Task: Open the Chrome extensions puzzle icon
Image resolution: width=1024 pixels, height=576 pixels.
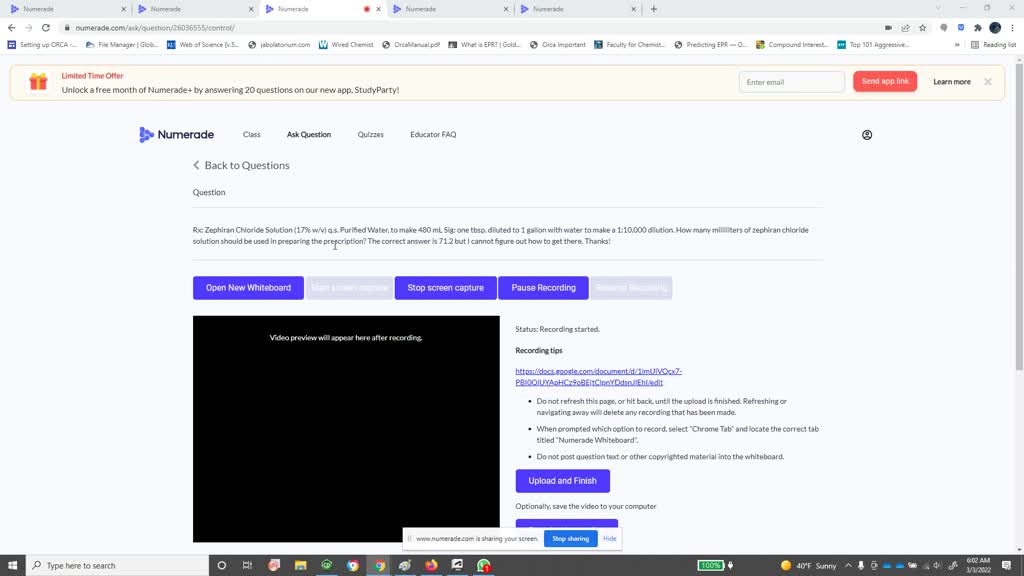Action: pos(977,28)
